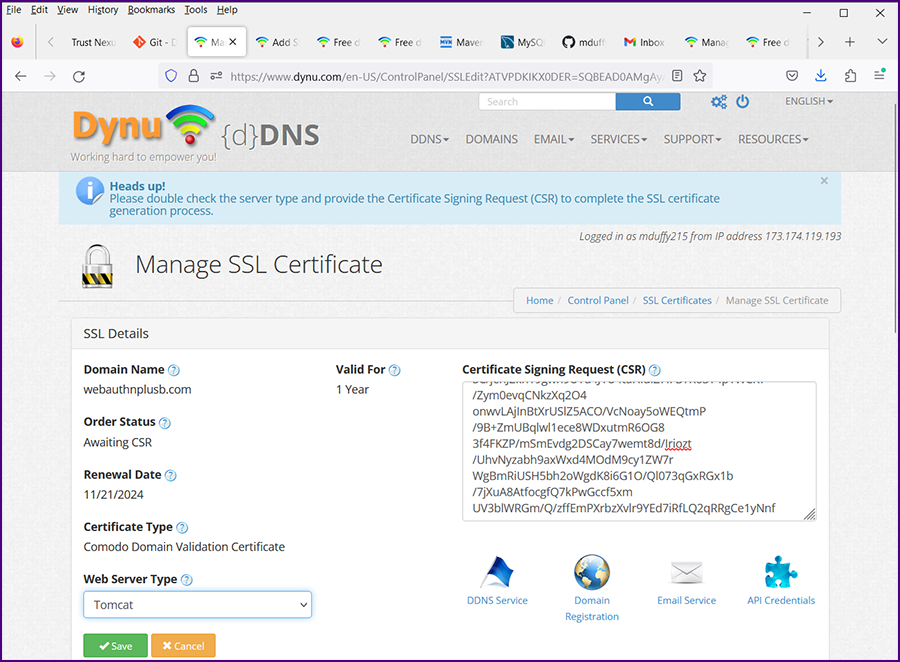Click the Firefox logo icon
Screen dimensions: 900x662
point(17,42)
